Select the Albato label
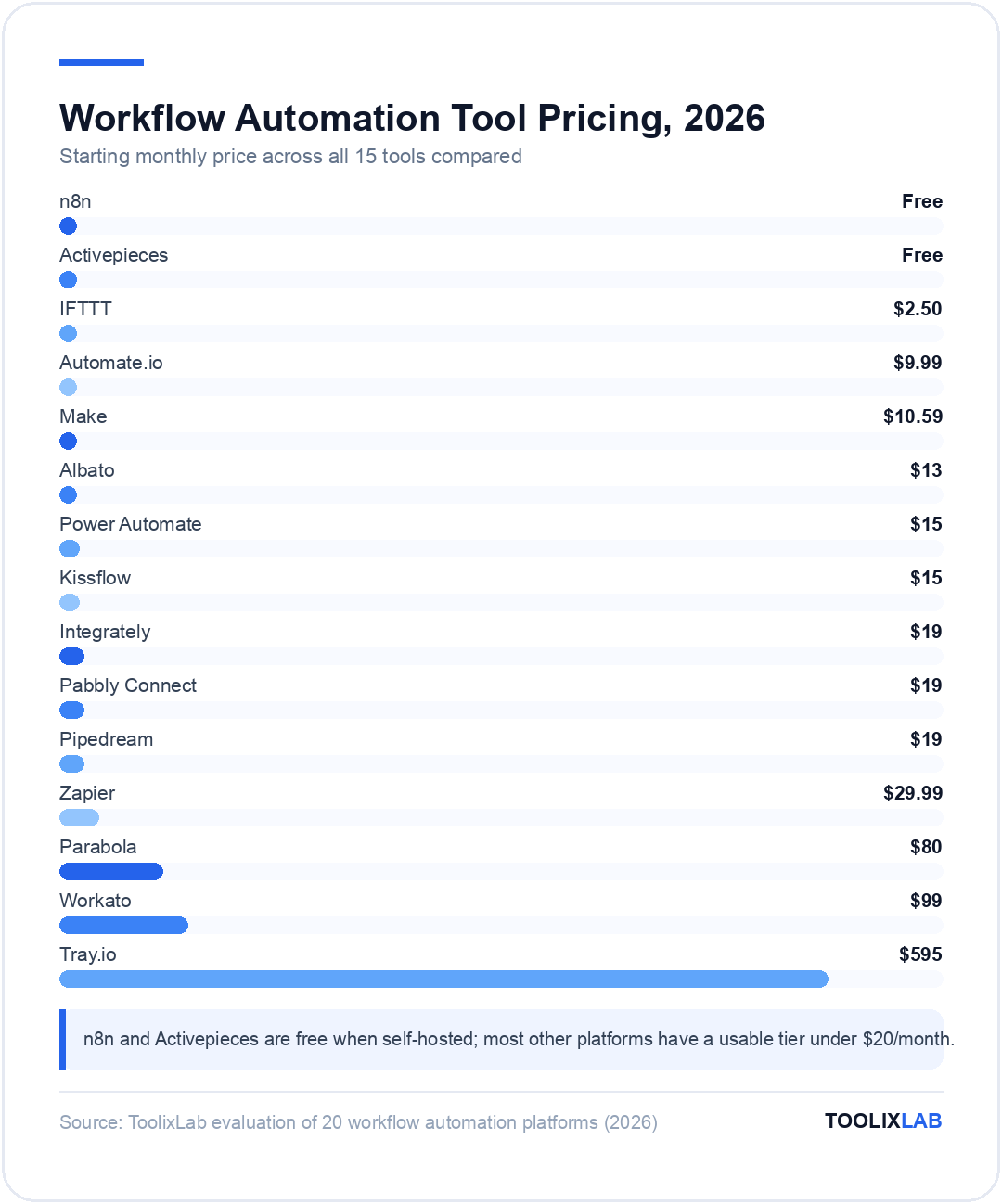 click(x=87, y=470)
